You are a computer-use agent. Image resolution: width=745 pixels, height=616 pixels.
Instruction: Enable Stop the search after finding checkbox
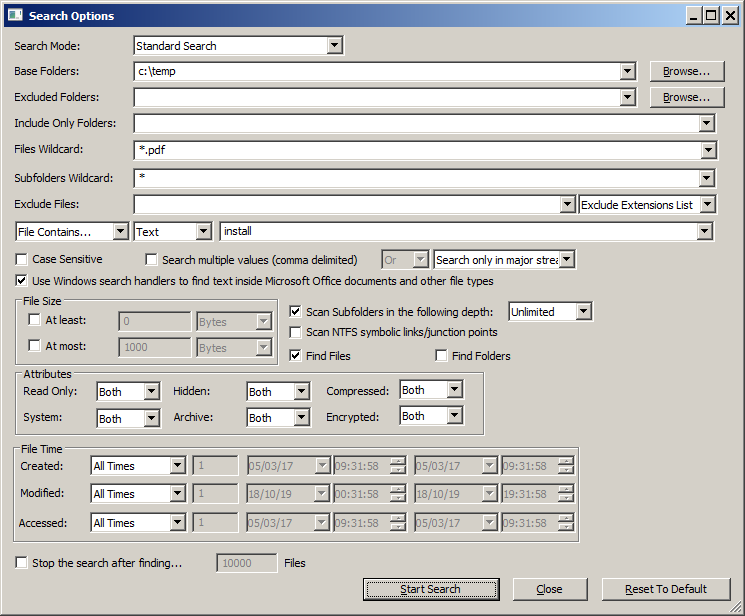23,563
